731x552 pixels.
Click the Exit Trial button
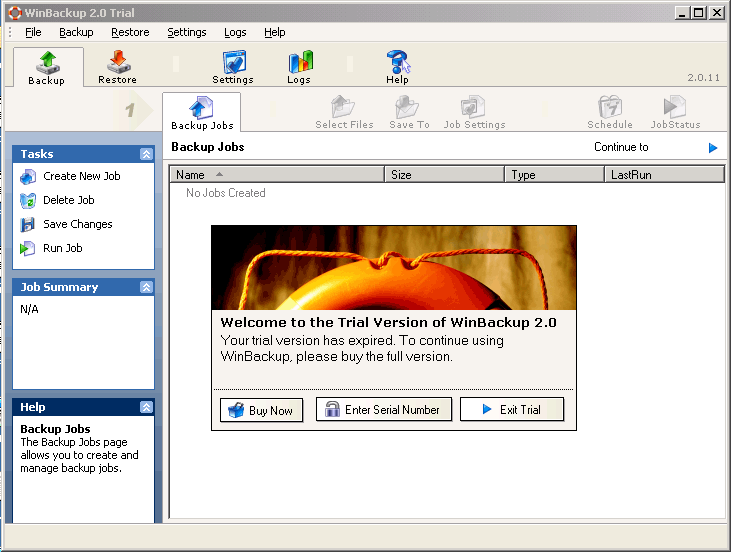pos(512,410)
